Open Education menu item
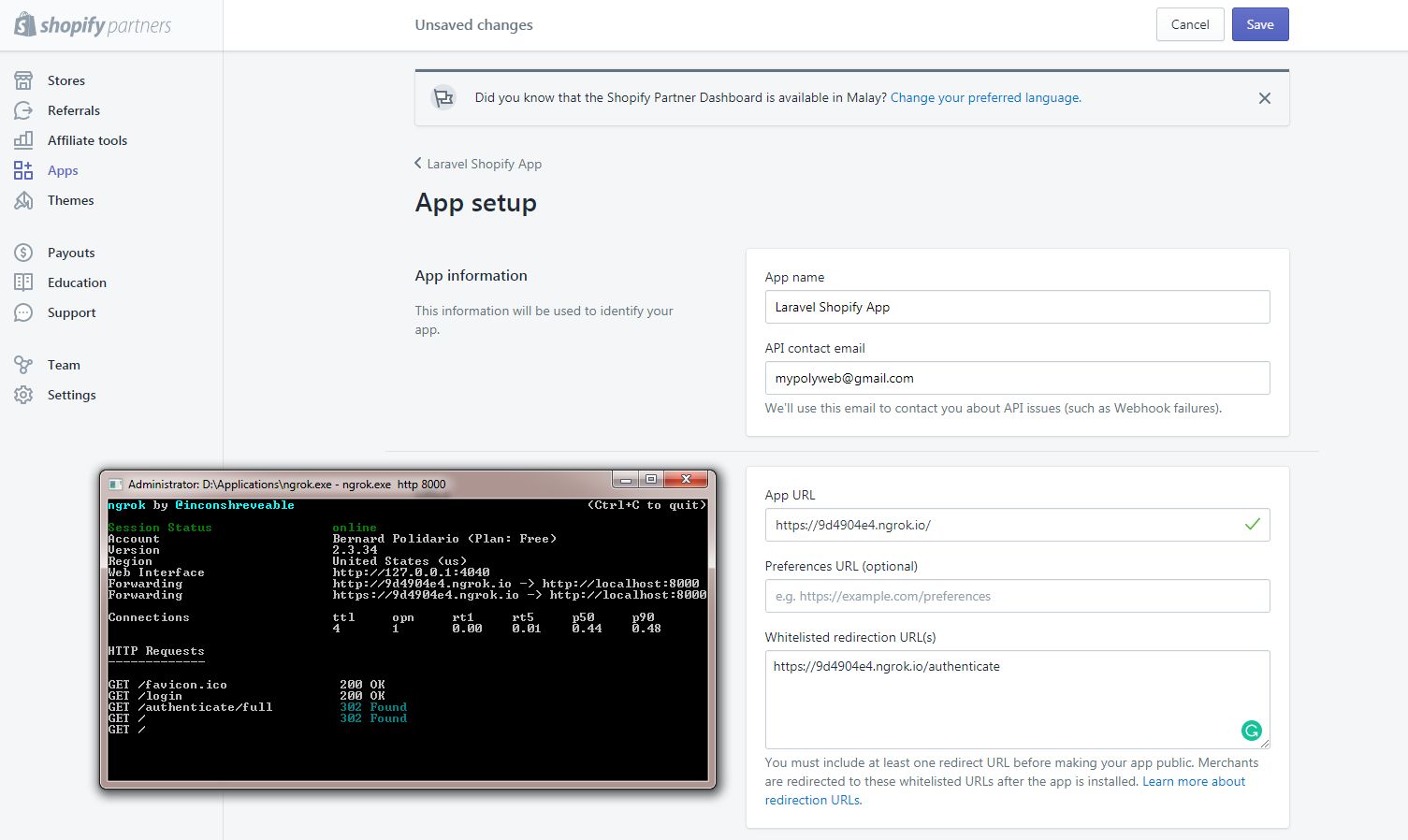The width and height of the screenshot is (1408, 840). point(77,282)
